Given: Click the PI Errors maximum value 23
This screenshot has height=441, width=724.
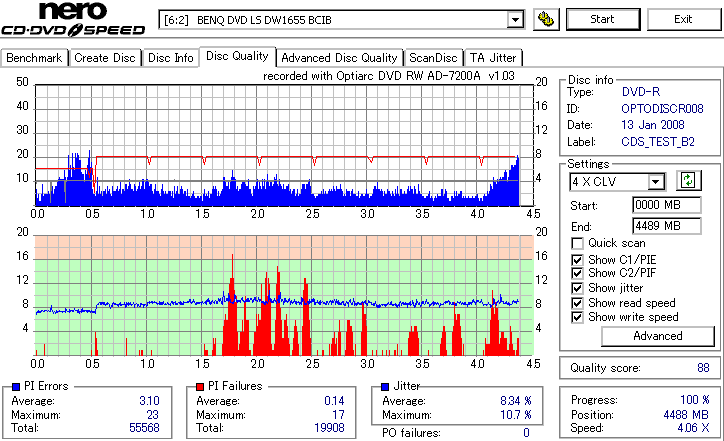Looking at the screenshot, I should pyautogui.click(x=152, y=415).
